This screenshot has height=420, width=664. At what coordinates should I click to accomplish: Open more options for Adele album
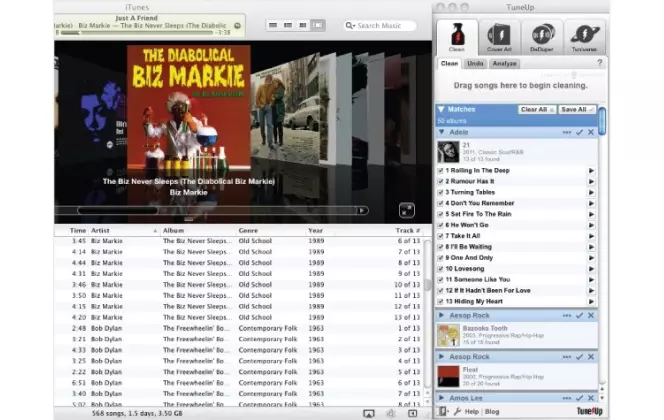pos(567,133)
